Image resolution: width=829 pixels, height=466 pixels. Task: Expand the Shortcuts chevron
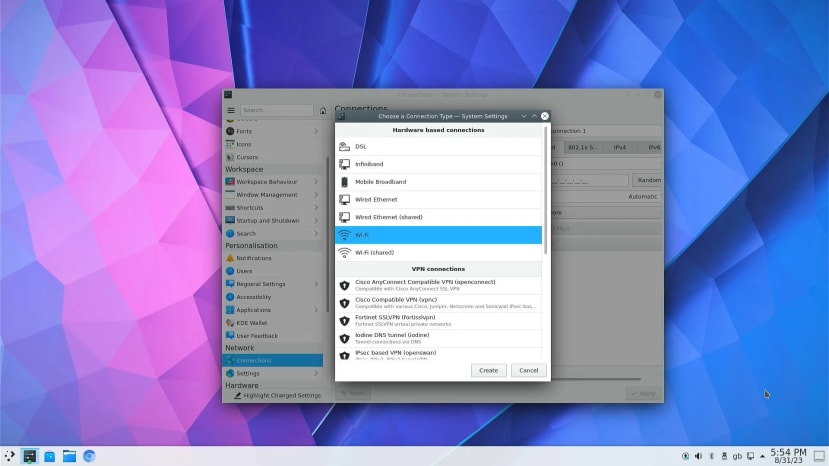316,207
